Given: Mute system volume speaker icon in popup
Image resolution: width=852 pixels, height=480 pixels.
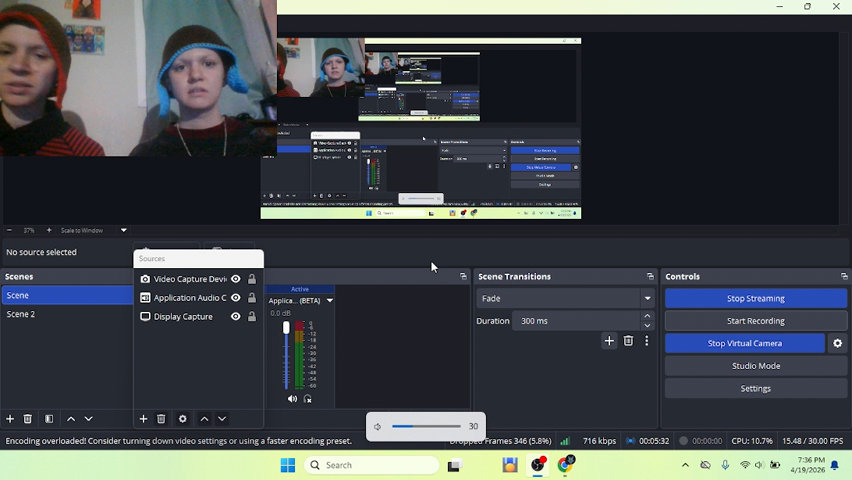Looking at the screenshot, I should click(x=378, y=427).
